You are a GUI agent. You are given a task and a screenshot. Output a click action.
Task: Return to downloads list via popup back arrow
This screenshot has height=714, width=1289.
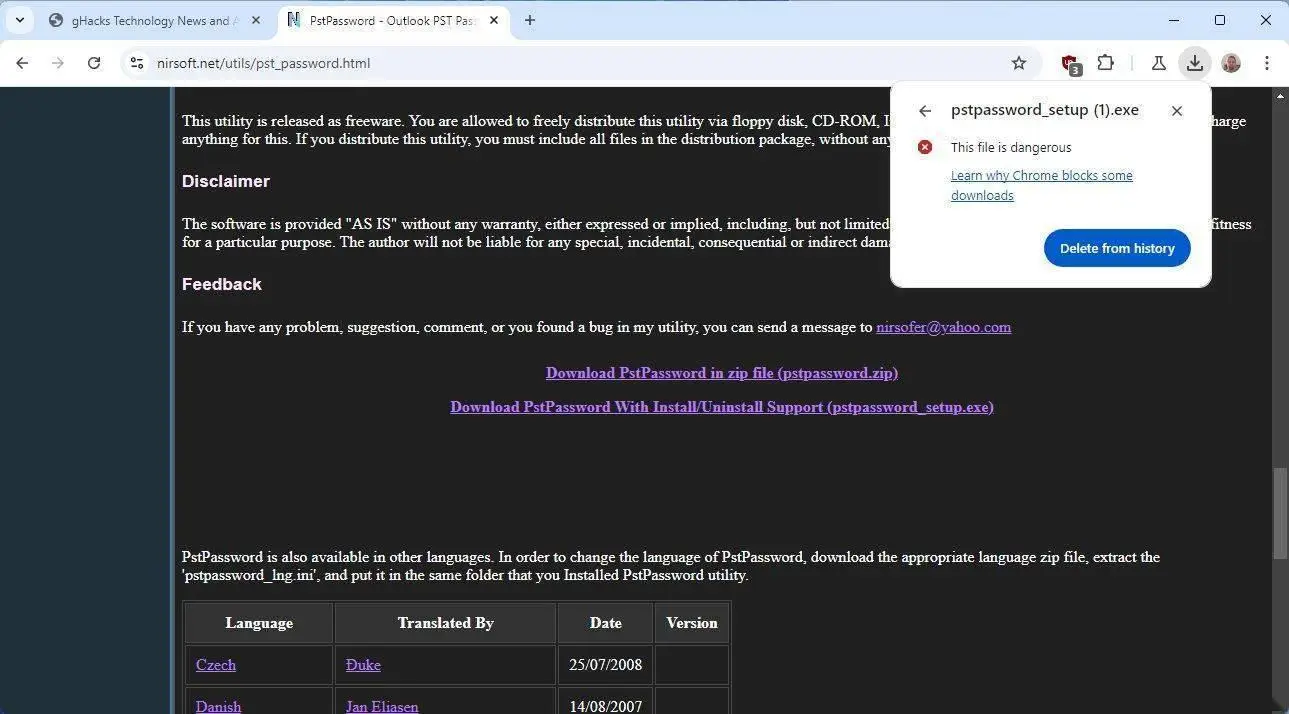point(924,110)
